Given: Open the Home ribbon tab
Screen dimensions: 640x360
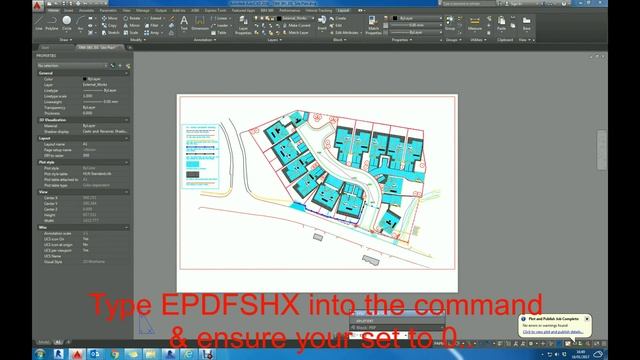Looking at the screenshot, I should (x=53, y=11).
